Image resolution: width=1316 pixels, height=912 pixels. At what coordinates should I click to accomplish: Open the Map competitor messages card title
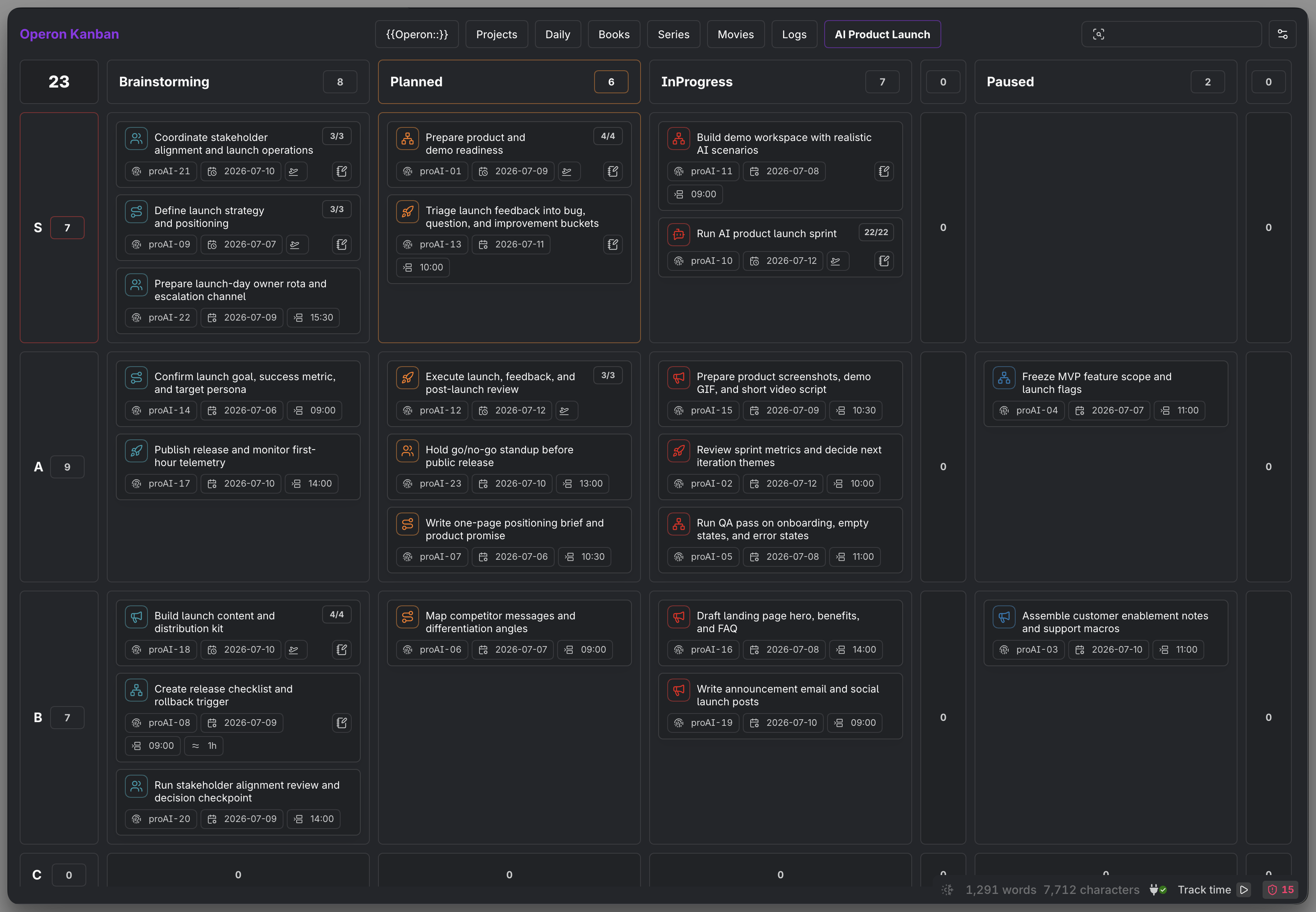pos(500,622)
